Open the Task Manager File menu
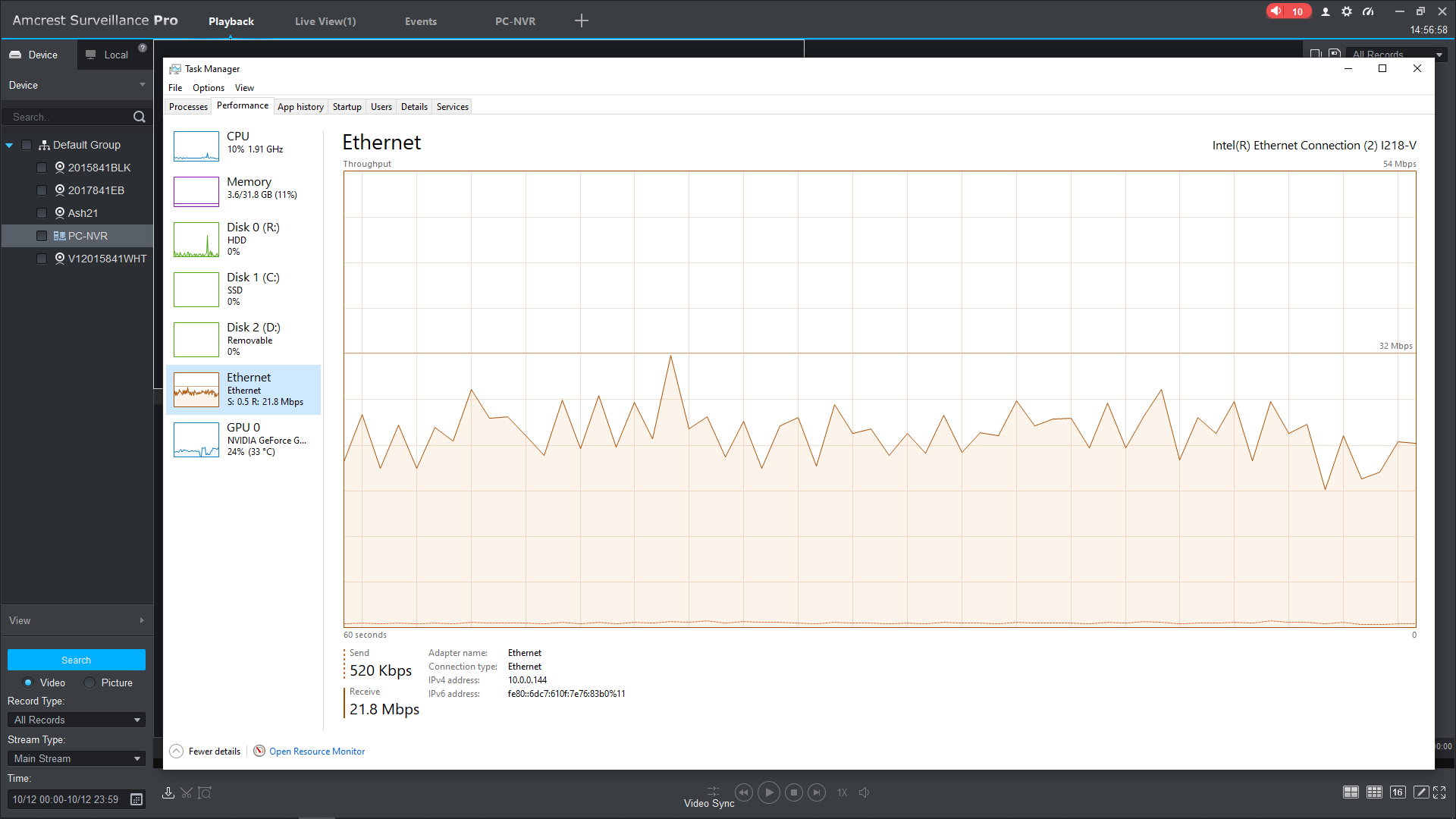This screenshot has height=819, width=1456. pos(175,88)
